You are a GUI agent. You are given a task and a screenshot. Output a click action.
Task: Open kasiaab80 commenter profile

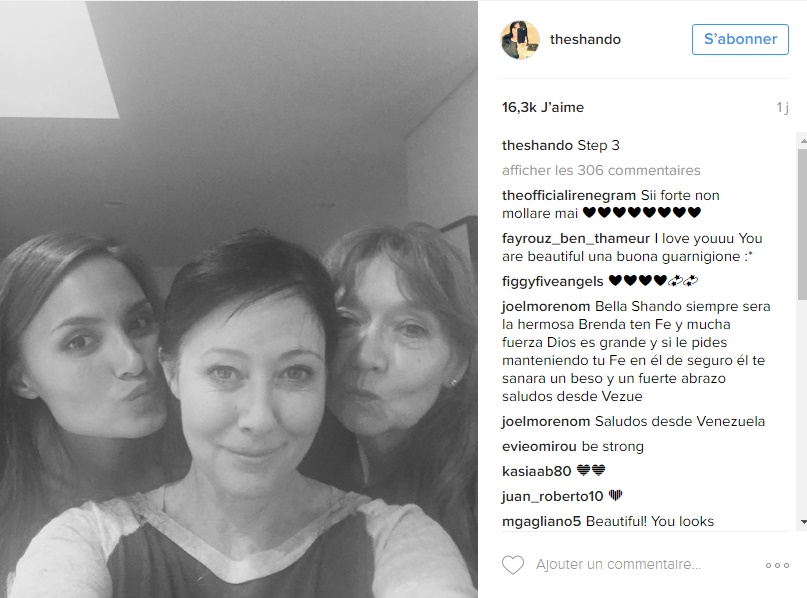coord(536,471)
